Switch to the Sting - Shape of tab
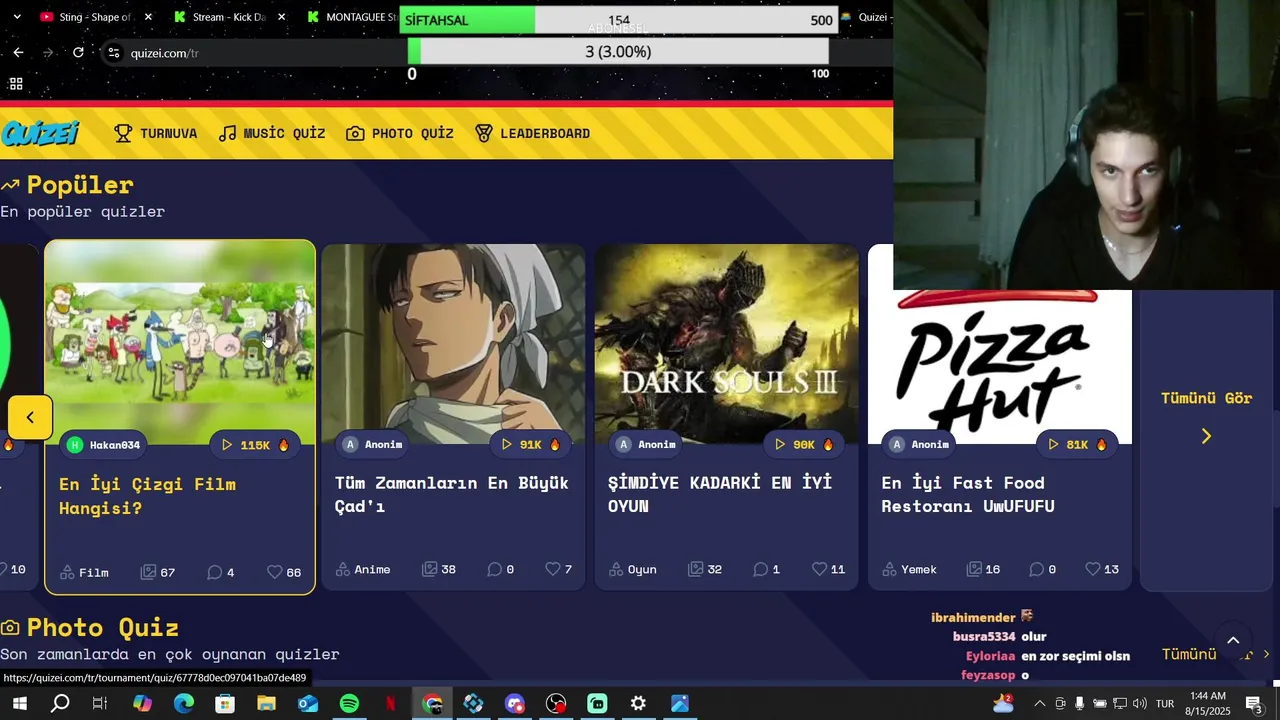 [95, 17]
